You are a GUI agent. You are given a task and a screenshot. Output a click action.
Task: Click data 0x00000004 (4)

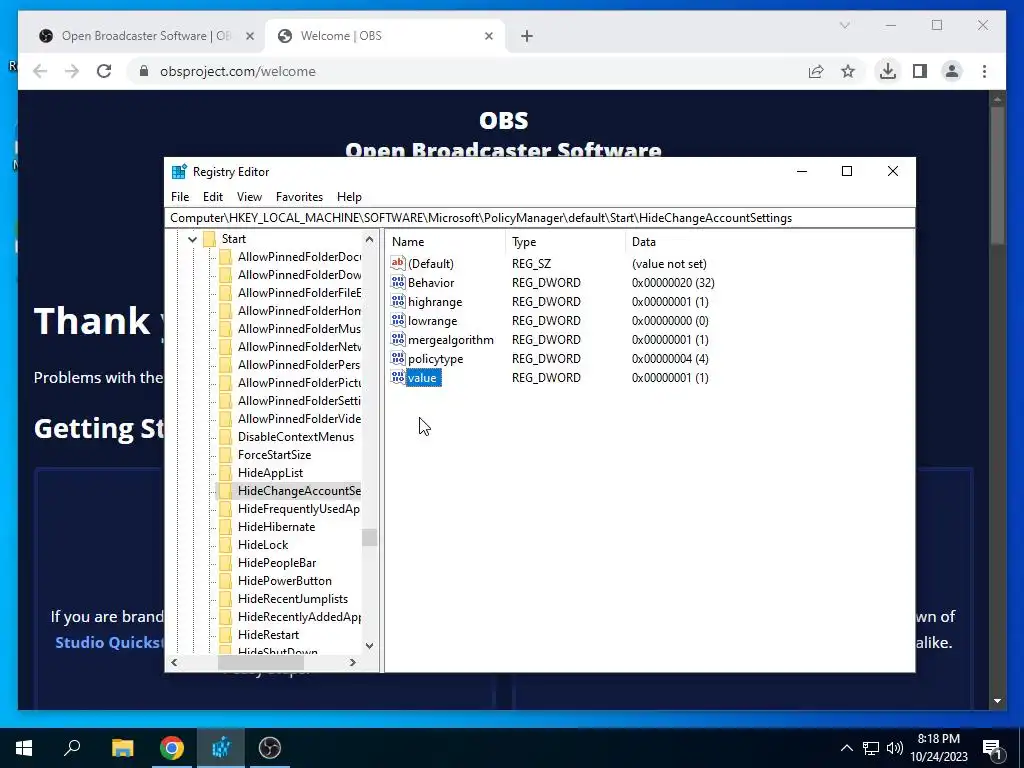coord(670,358)
